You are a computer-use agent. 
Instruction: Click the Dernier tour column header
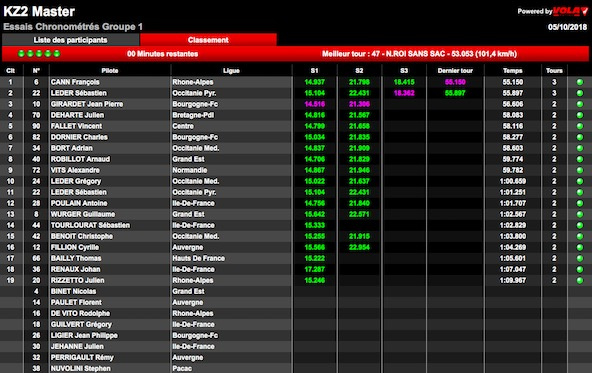455,71
